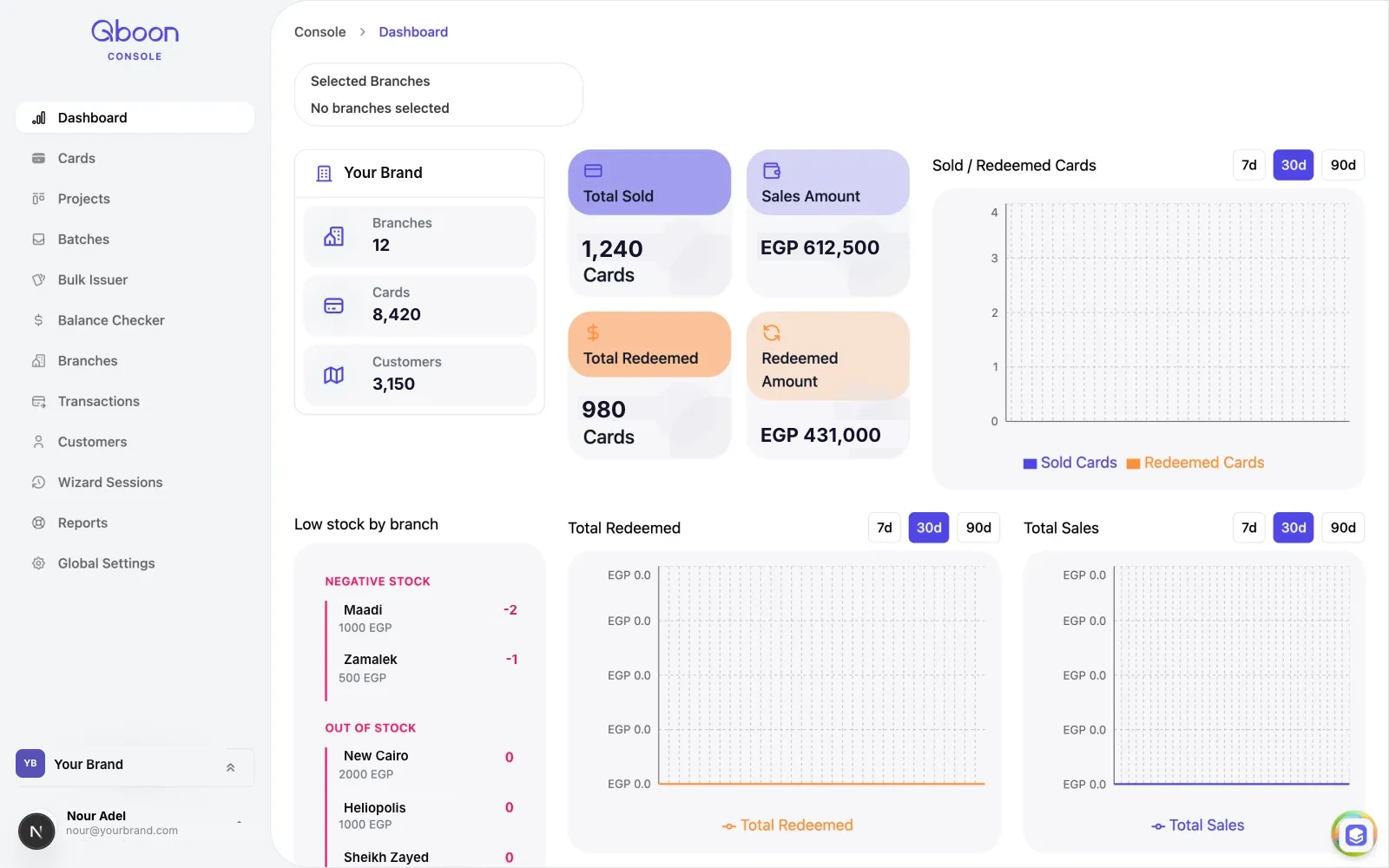The height and width of the screenshot is (868, 1389).
Task: Click the Batches sidebar icon
Action: (38, 240)
